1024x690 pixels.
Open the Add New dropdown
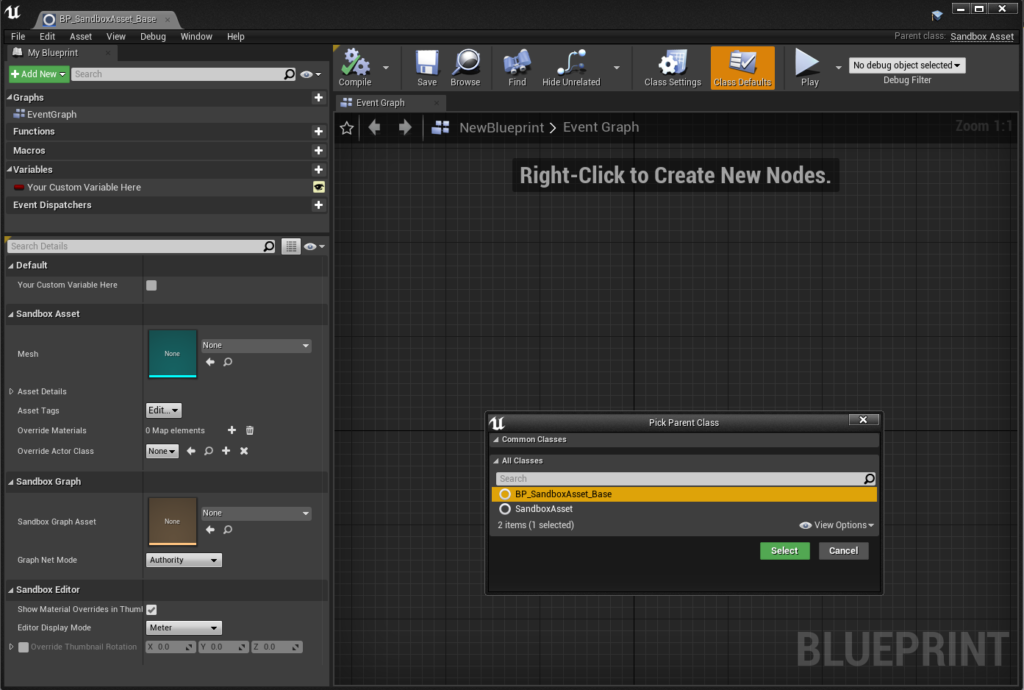(39, 74)
